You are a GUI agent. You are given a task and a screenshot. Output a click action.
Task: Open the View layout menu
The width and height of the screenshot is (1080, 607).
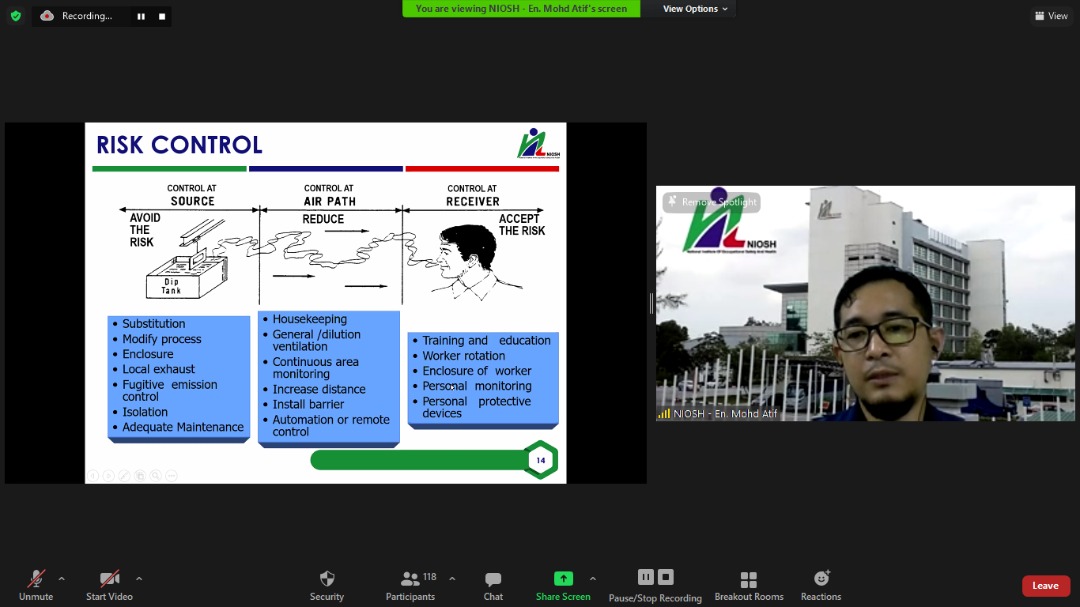(1051, 16)
